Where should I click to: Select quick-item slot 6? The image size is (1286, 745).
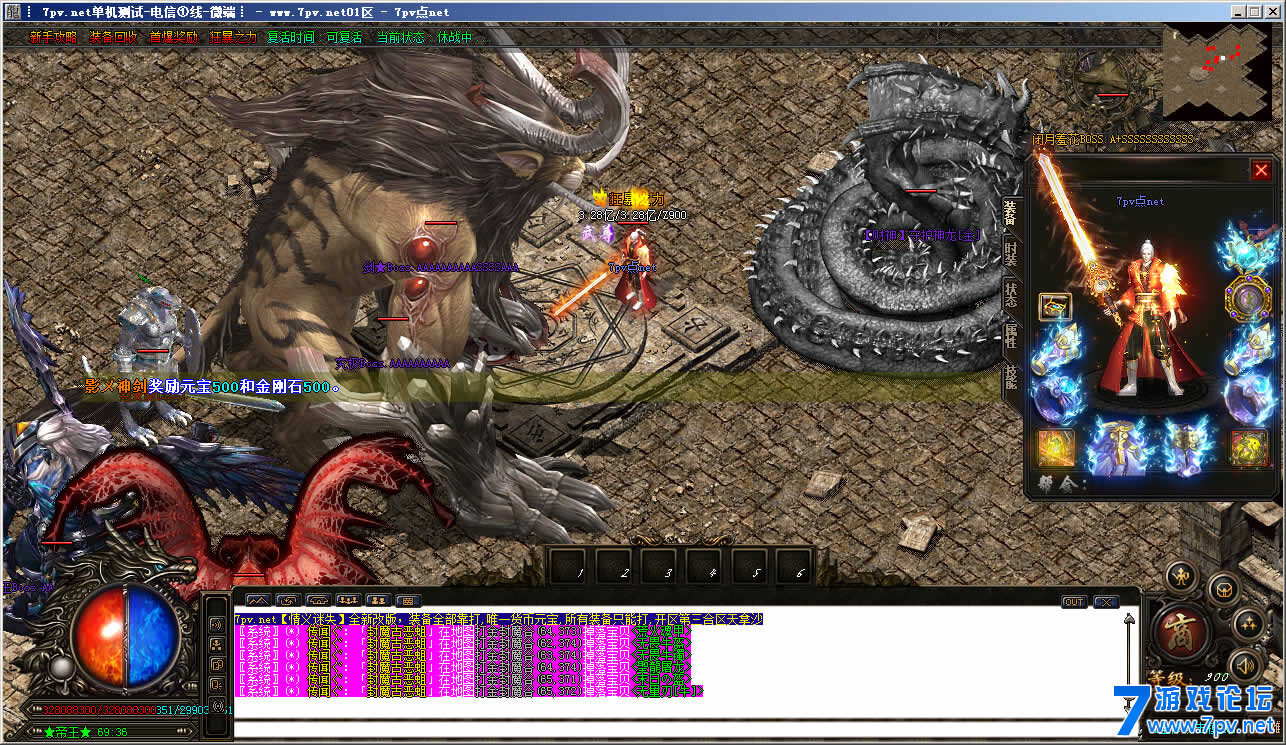(x=794, y=567)
